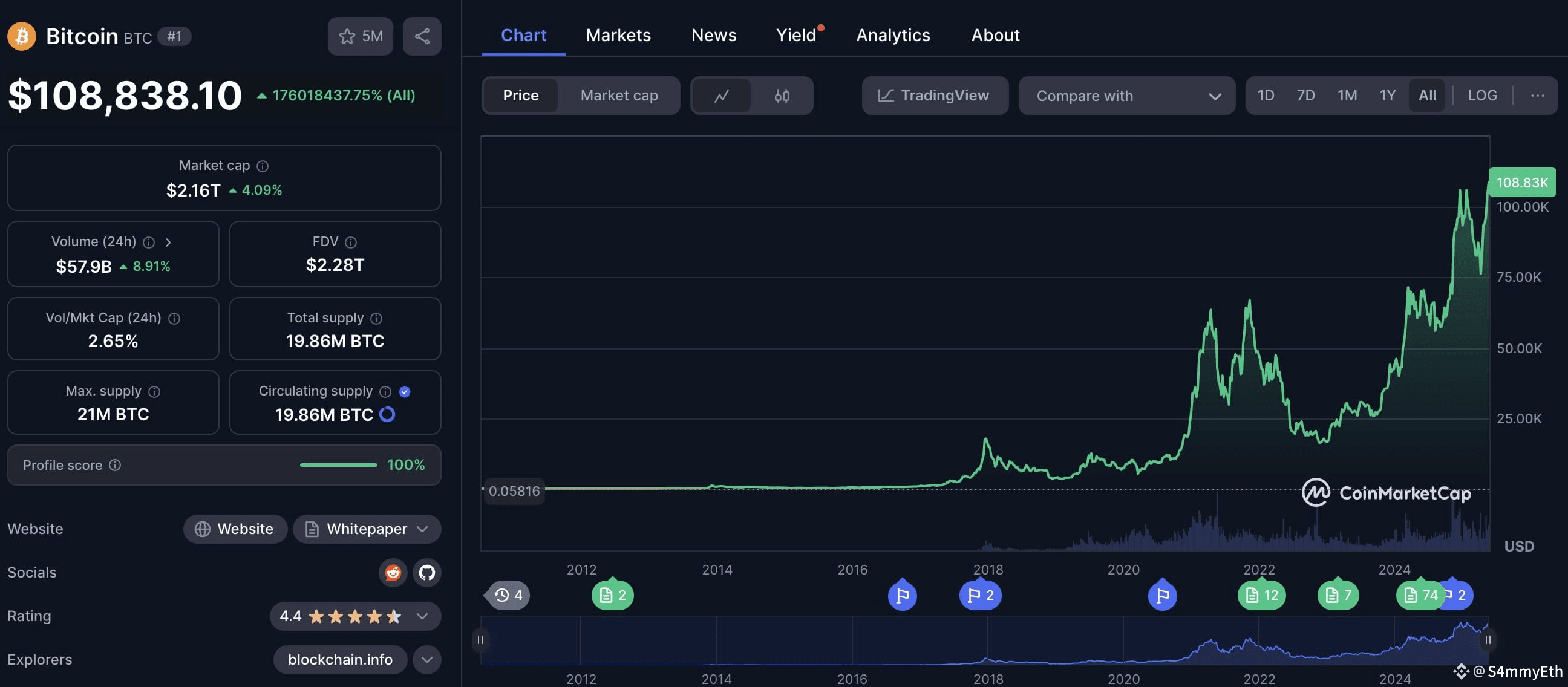This screenshot has height=687, width=1568.
Task: Show Vol/Mkt Cap (24h) info icon
Action: tap(174, 318)
